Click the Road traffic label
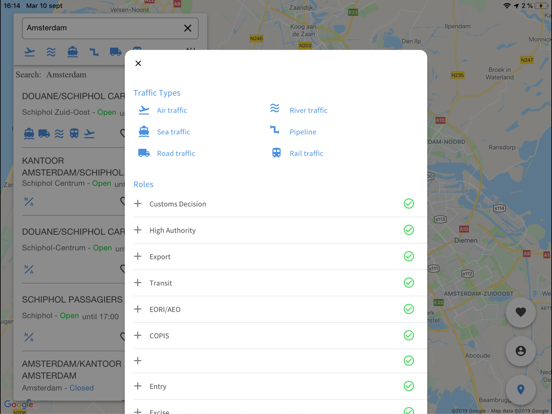The height and width of the screenshot is (414, 552). [x=176, y=153]
